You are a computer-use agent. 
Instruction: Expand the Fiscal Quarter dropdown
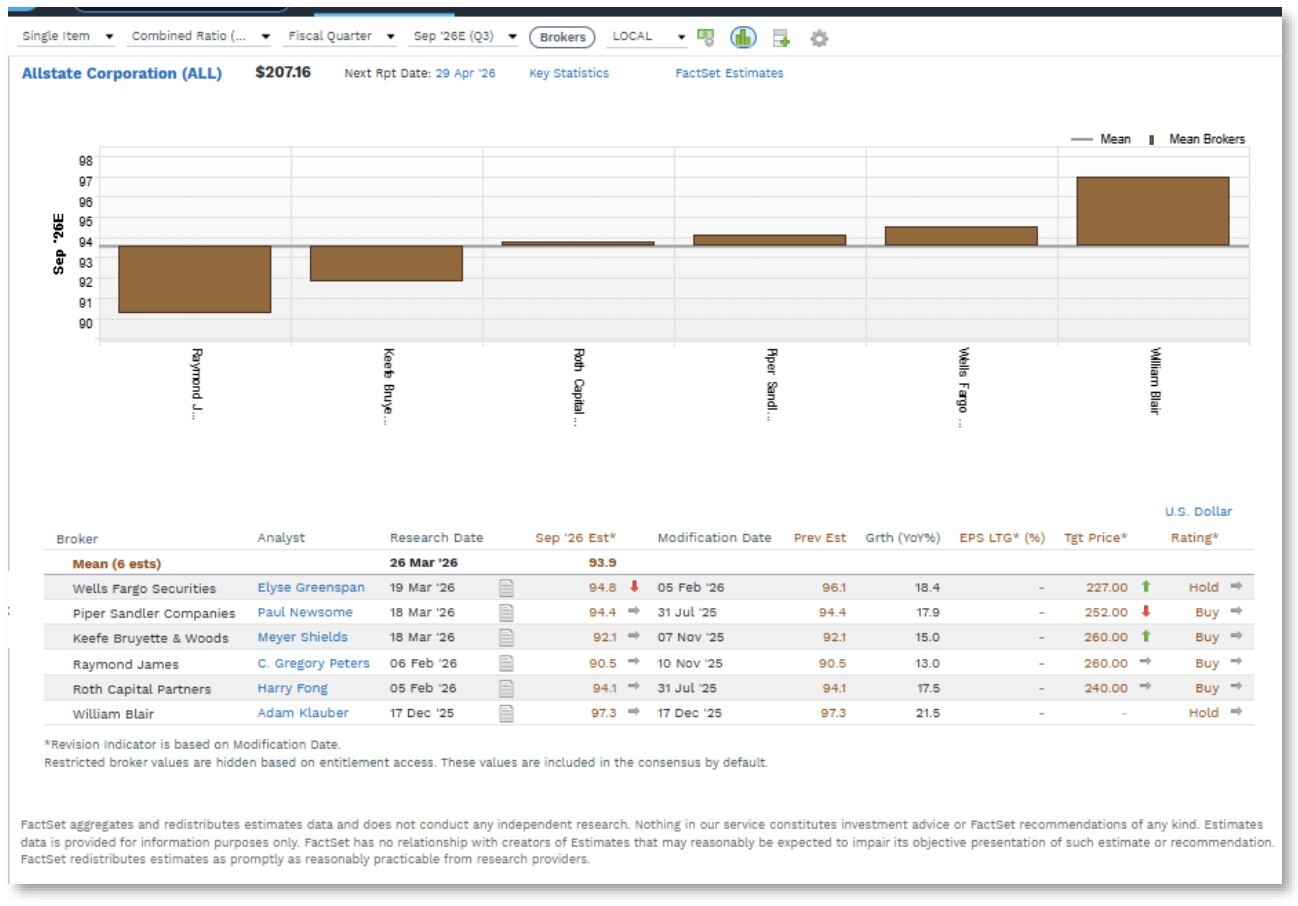click(341, 36)
